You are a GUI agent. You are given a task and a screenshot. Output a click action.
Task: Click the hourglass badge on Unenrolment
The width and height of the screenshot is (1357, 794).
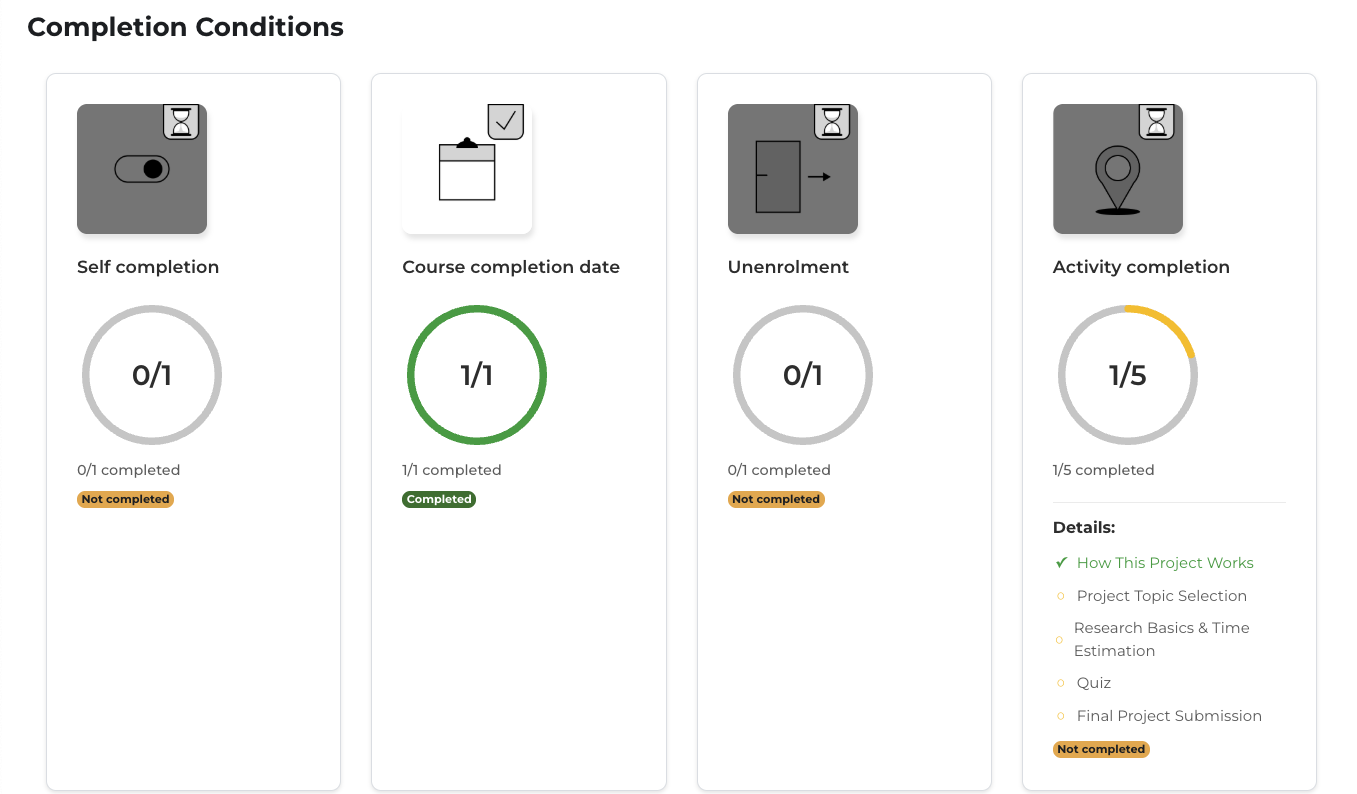click(x=832, y=121)
